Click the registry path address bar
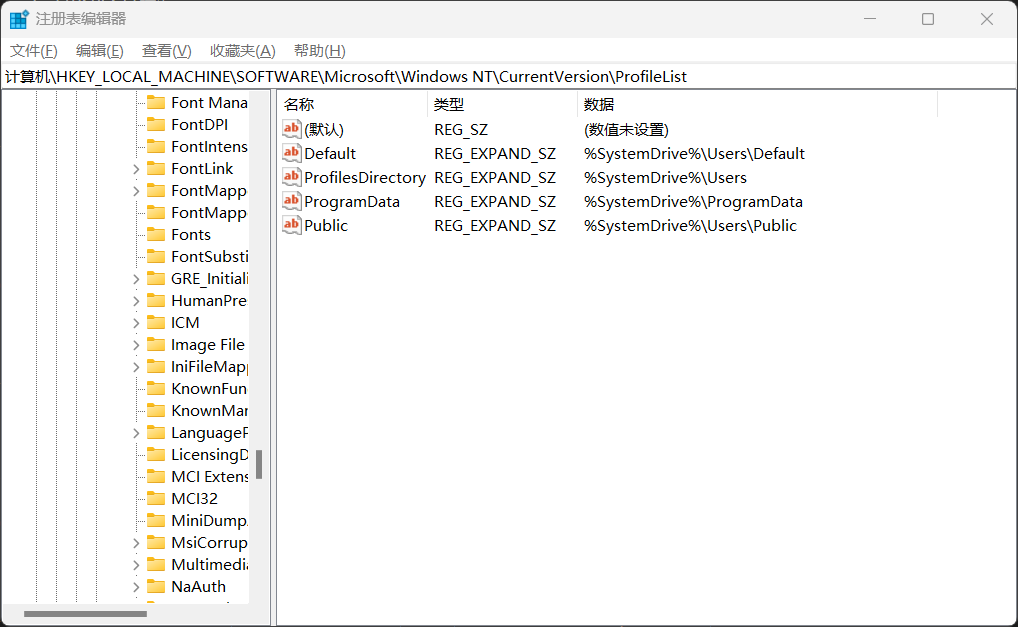This screenshot has width=1018, height=627. click(500, 77)
